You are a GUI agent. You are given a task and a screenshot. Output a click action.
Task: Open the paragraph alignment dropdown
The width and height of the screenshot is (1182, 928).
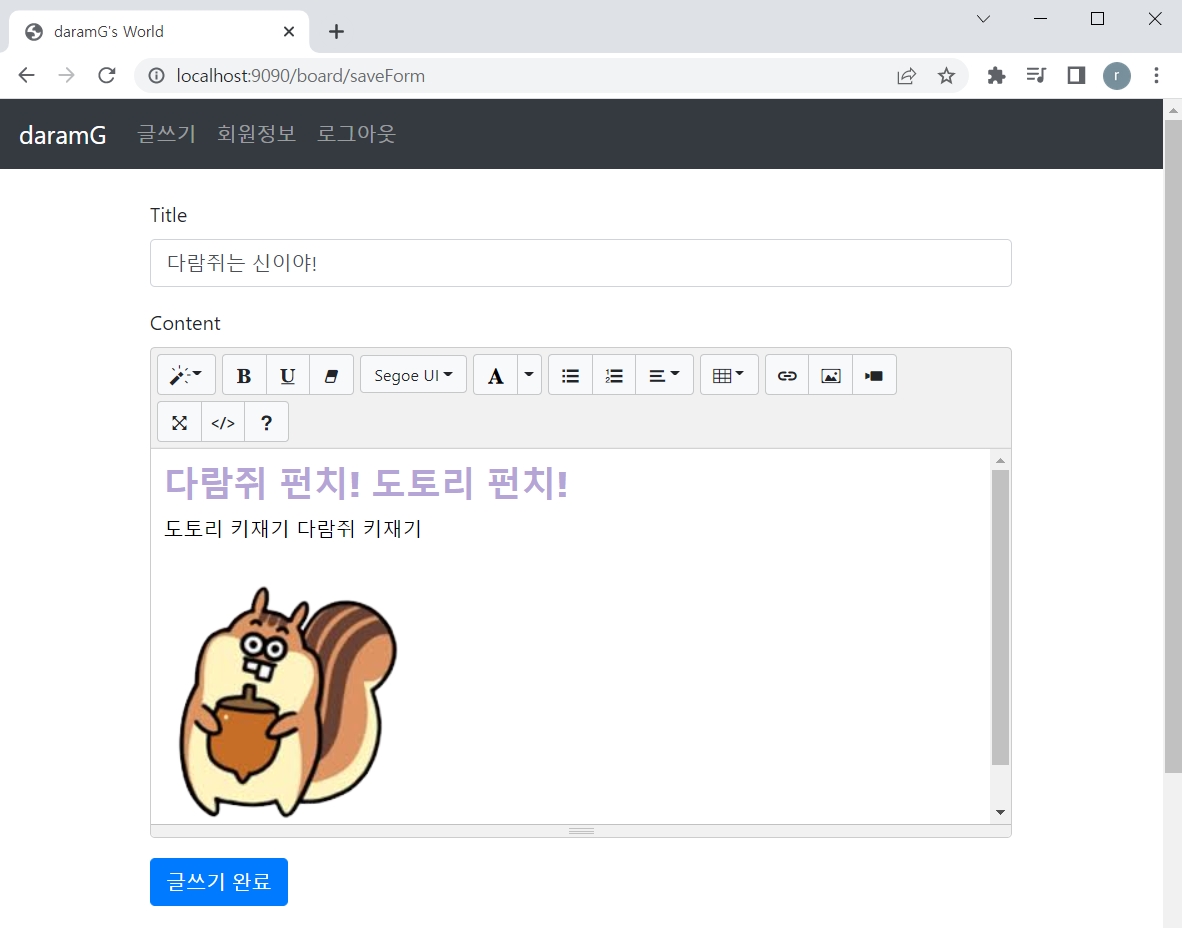(x=664, y=375)
